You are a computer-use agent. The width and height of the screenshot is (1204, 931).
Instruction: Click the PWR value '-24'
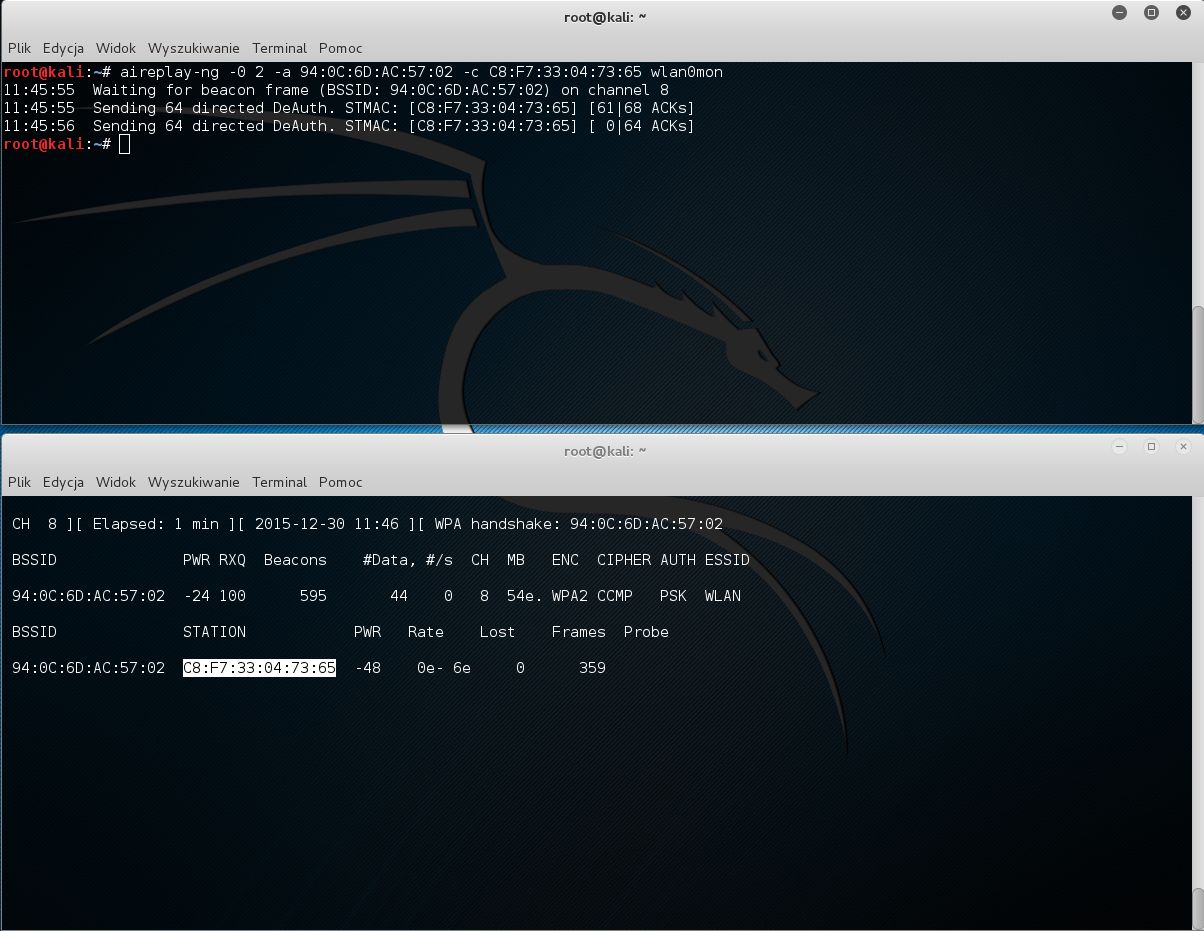tap(196, 596)
